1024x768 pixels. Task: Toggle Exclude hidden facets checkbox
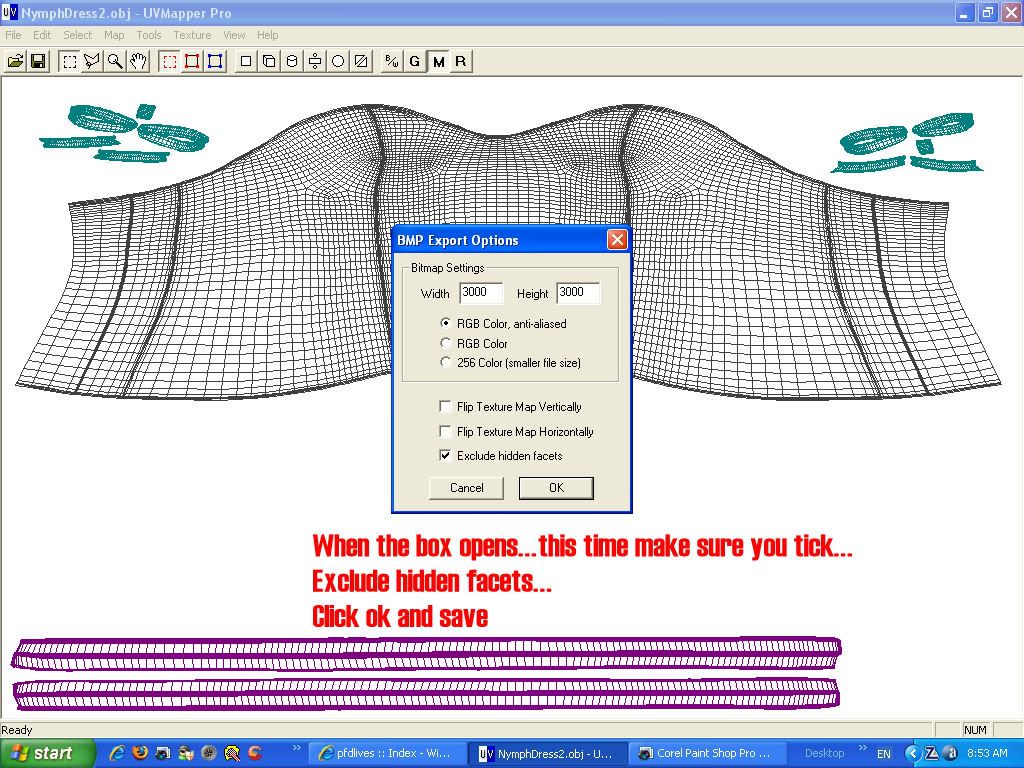coord(446,456)
